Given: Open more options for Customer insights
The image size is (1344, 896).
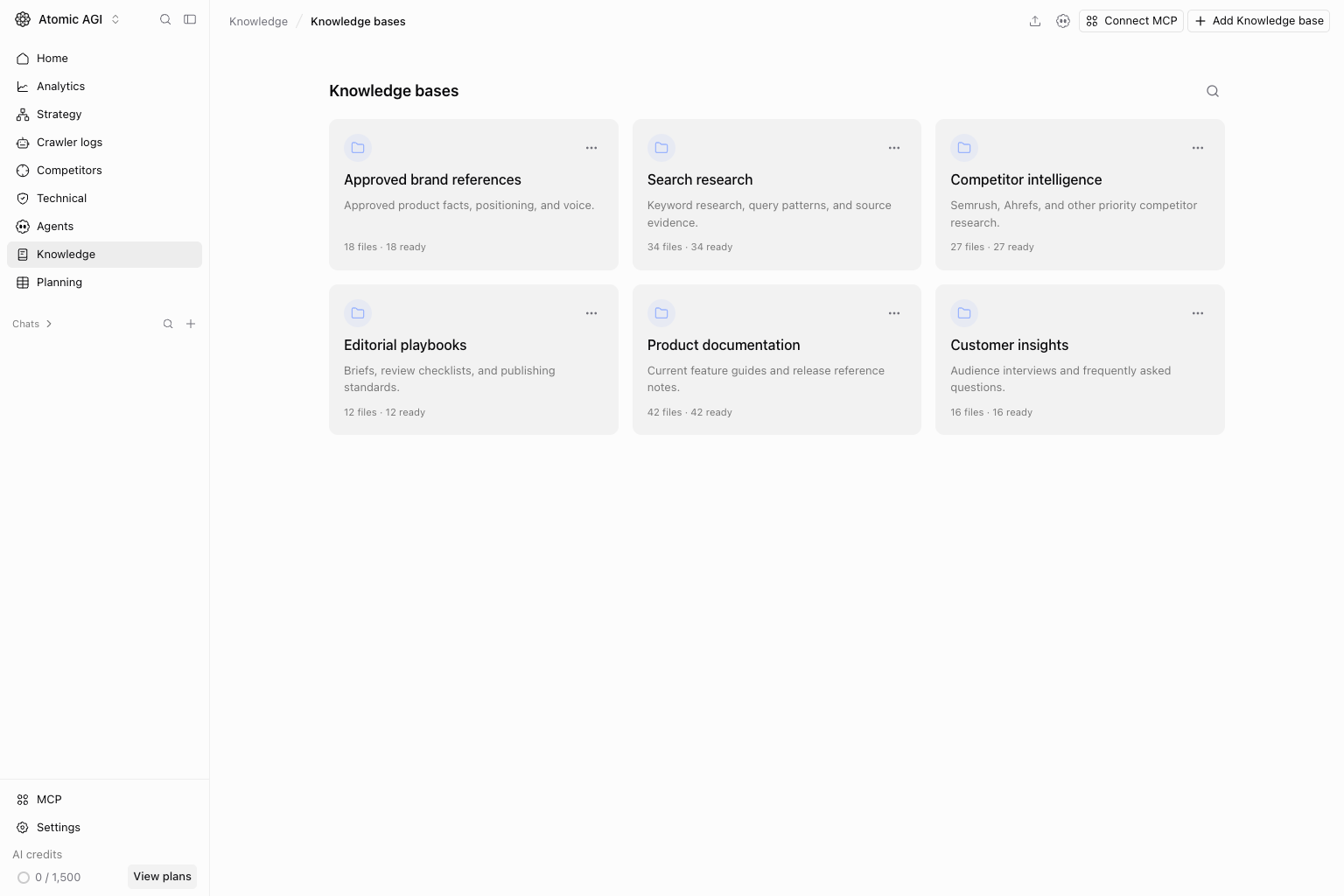Looking at the screenshot, I should click(x=1198, y=313).
